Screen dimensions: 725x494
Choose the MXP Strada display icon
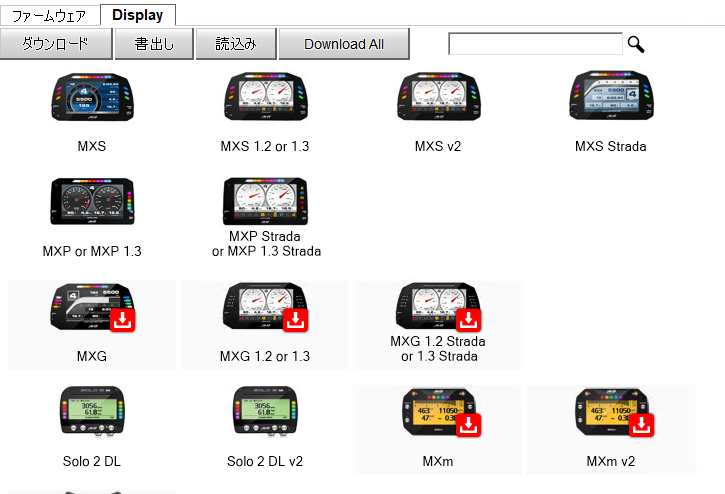click(x=265, y=201)
